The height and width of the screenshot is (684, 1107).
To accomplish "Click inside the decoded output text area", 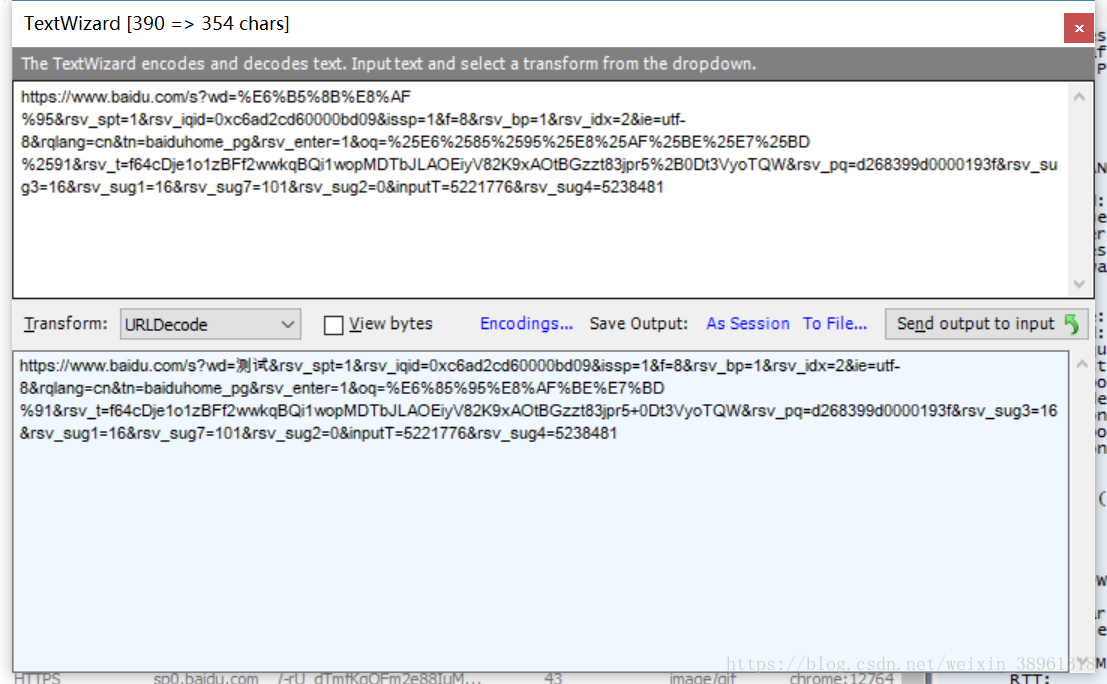I will pos(540,511).
